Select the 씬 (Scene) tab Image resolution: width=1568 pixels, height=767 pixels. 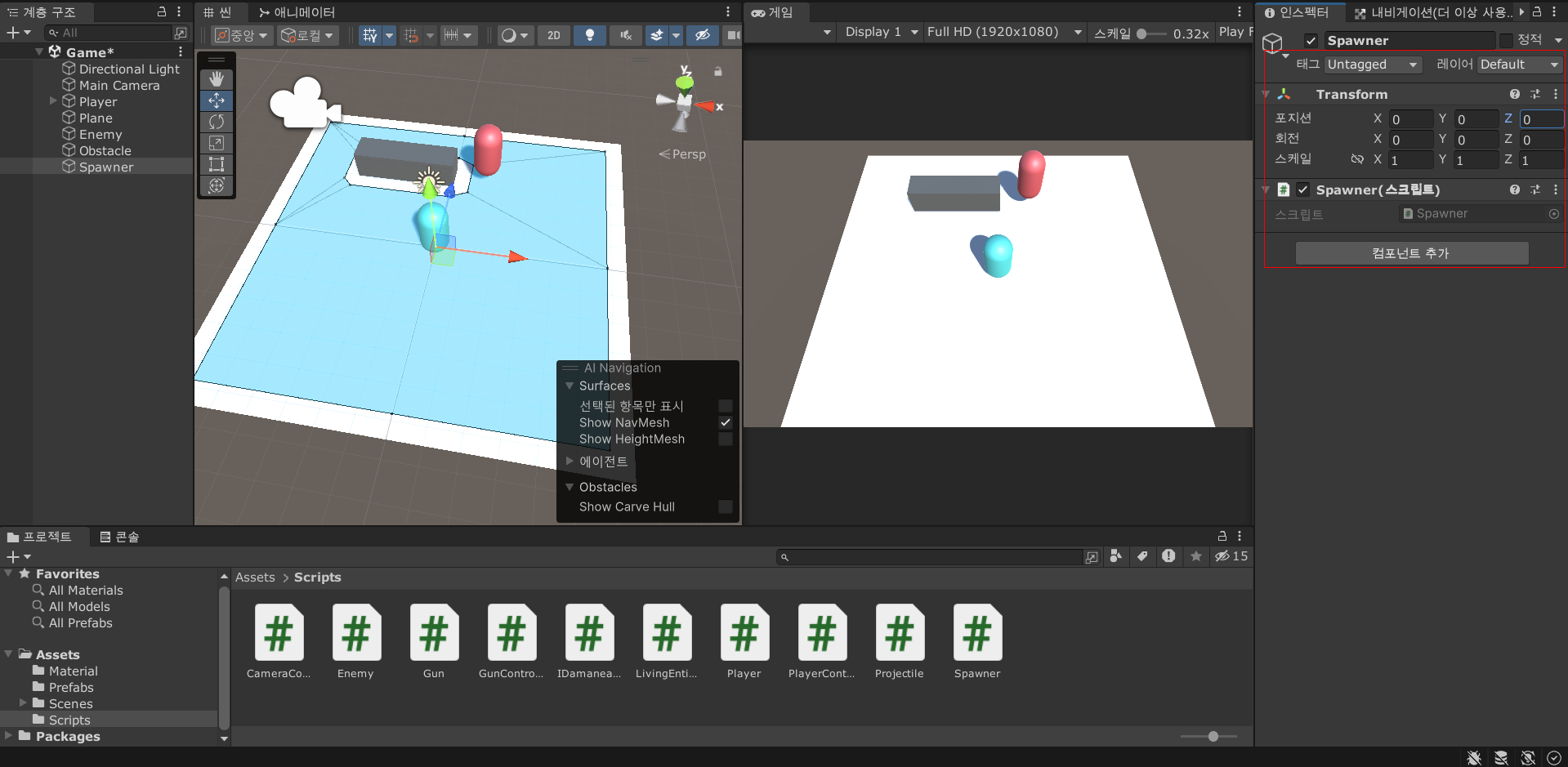217,12
